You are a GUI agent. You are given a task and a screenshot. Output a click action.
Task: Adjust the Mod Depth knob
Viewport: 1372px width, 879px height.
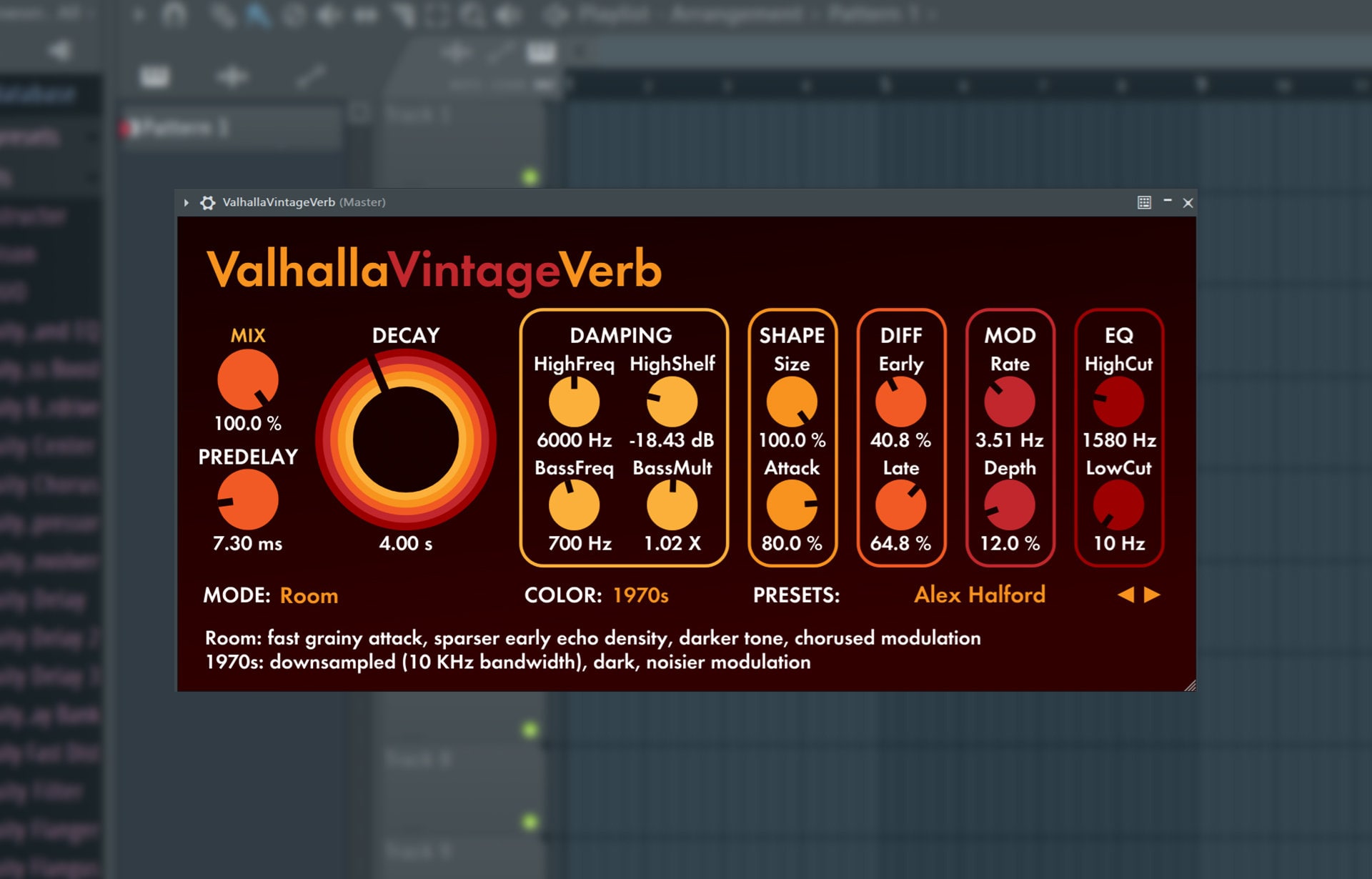click(1010, 505)
